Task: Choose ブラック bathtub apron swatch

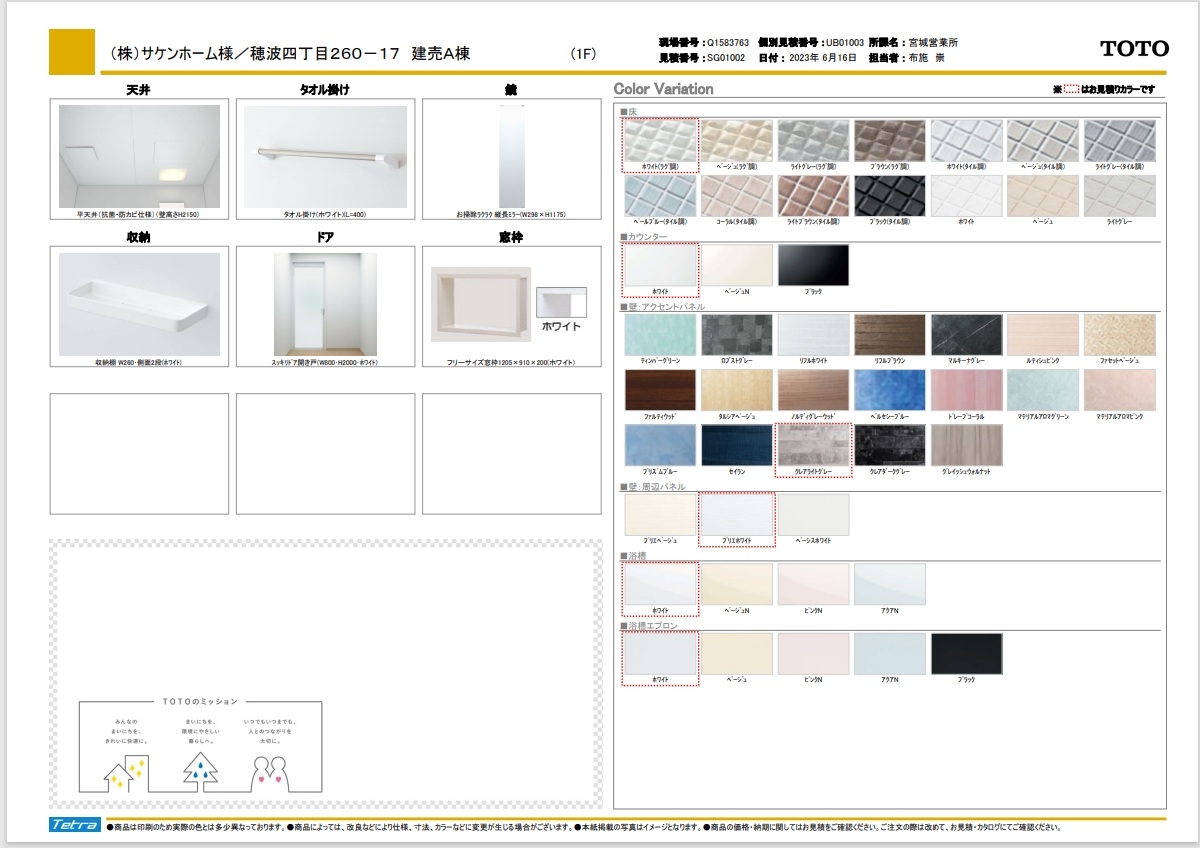Action: coord(966,654)
